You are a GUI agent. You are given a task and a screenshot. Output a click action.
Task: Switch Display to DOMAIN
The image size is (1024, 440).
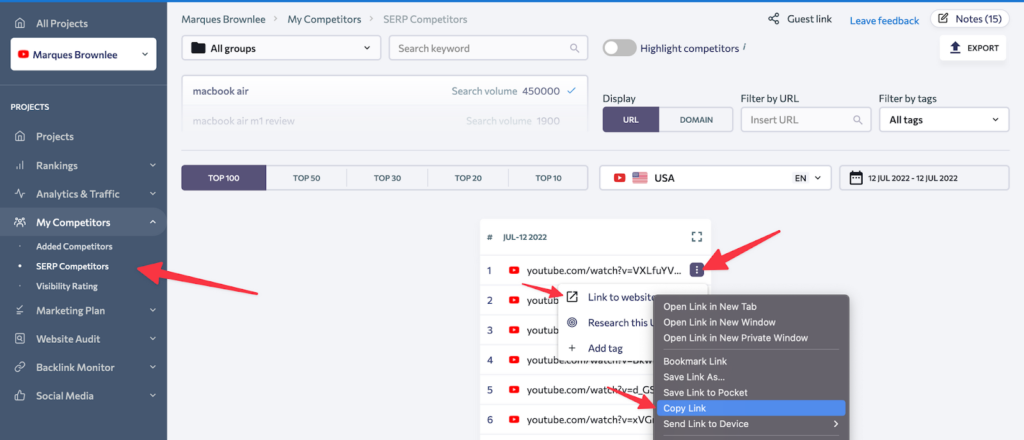pos(696,120)
